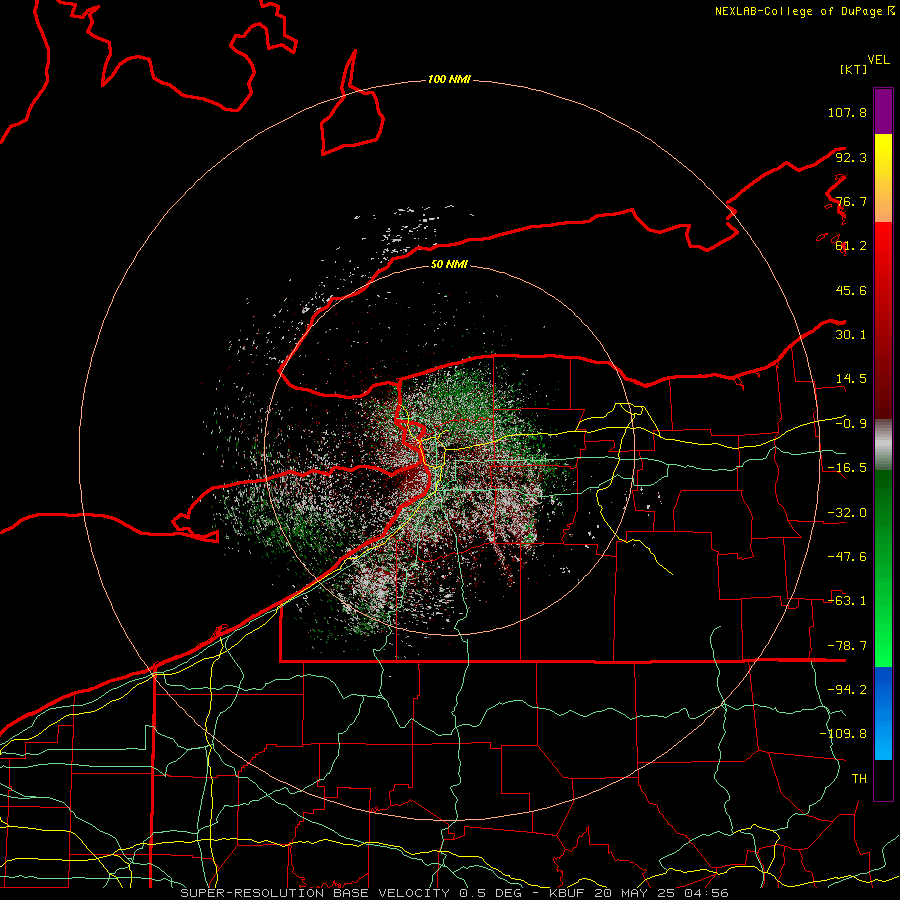Click the gray near-zero segment of the color bar
Image resolution: width=900 pixels, height=900 pixels.
[883, 445]
